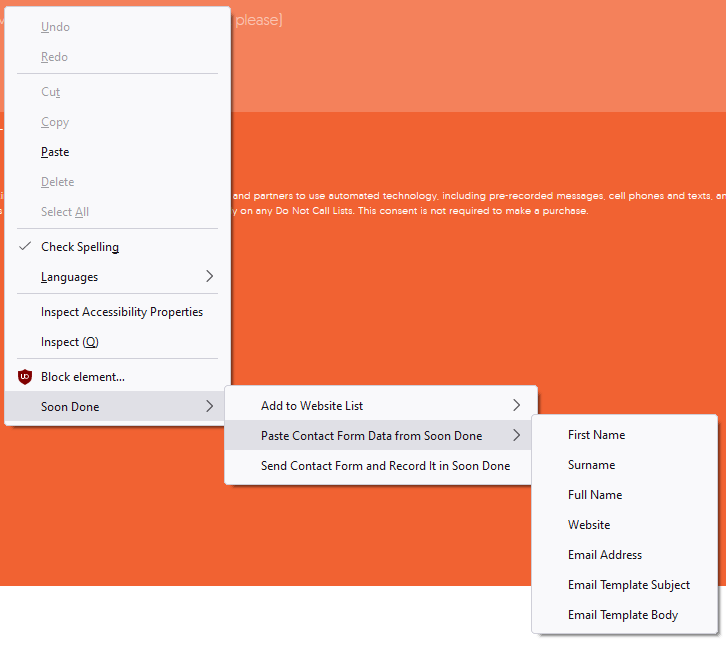Expand the Soon Done submenu chevron
Viewport: 726px width, 645px height.
pos(209,406)
